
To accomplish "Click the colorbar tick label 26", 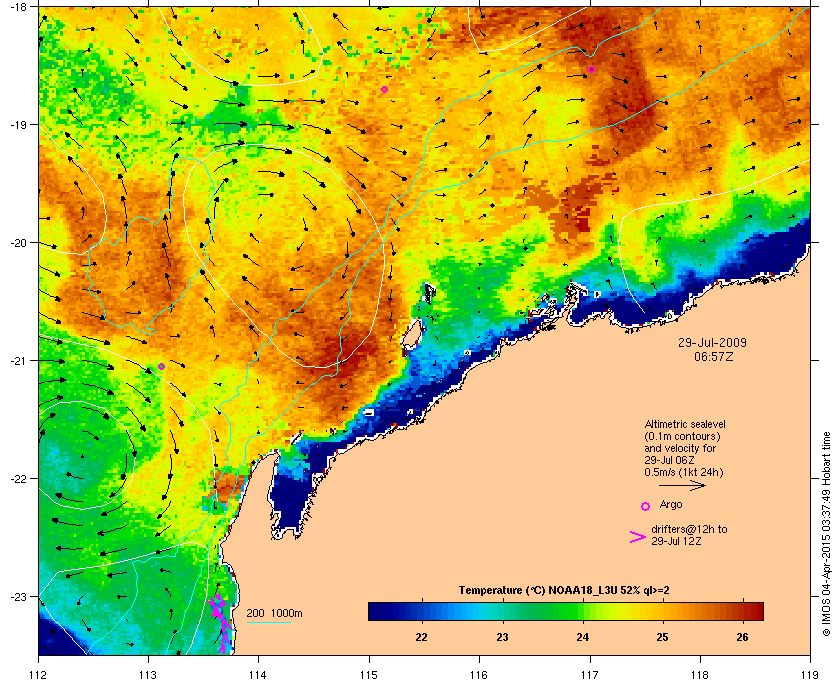I will click(x=742, y=637).
